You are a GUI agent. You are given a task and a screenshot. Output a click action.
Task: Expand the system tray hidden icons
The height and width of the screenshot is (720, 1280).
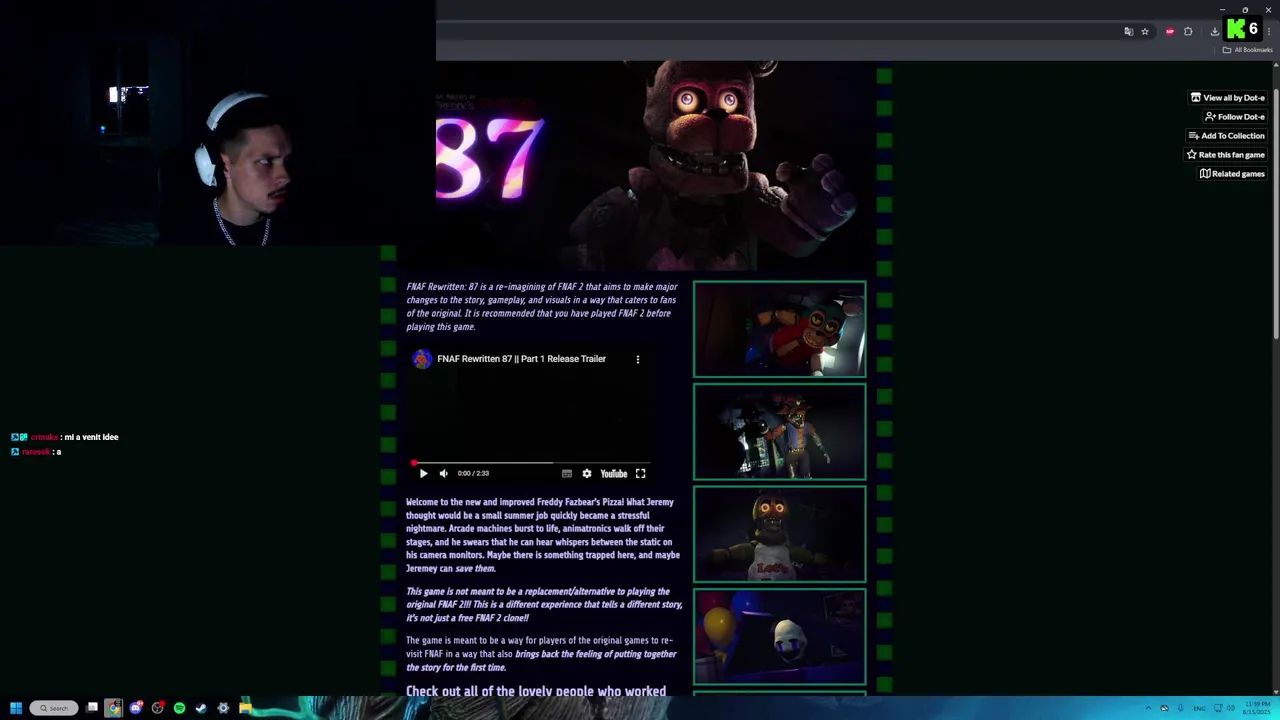(x=1148, y=708)
